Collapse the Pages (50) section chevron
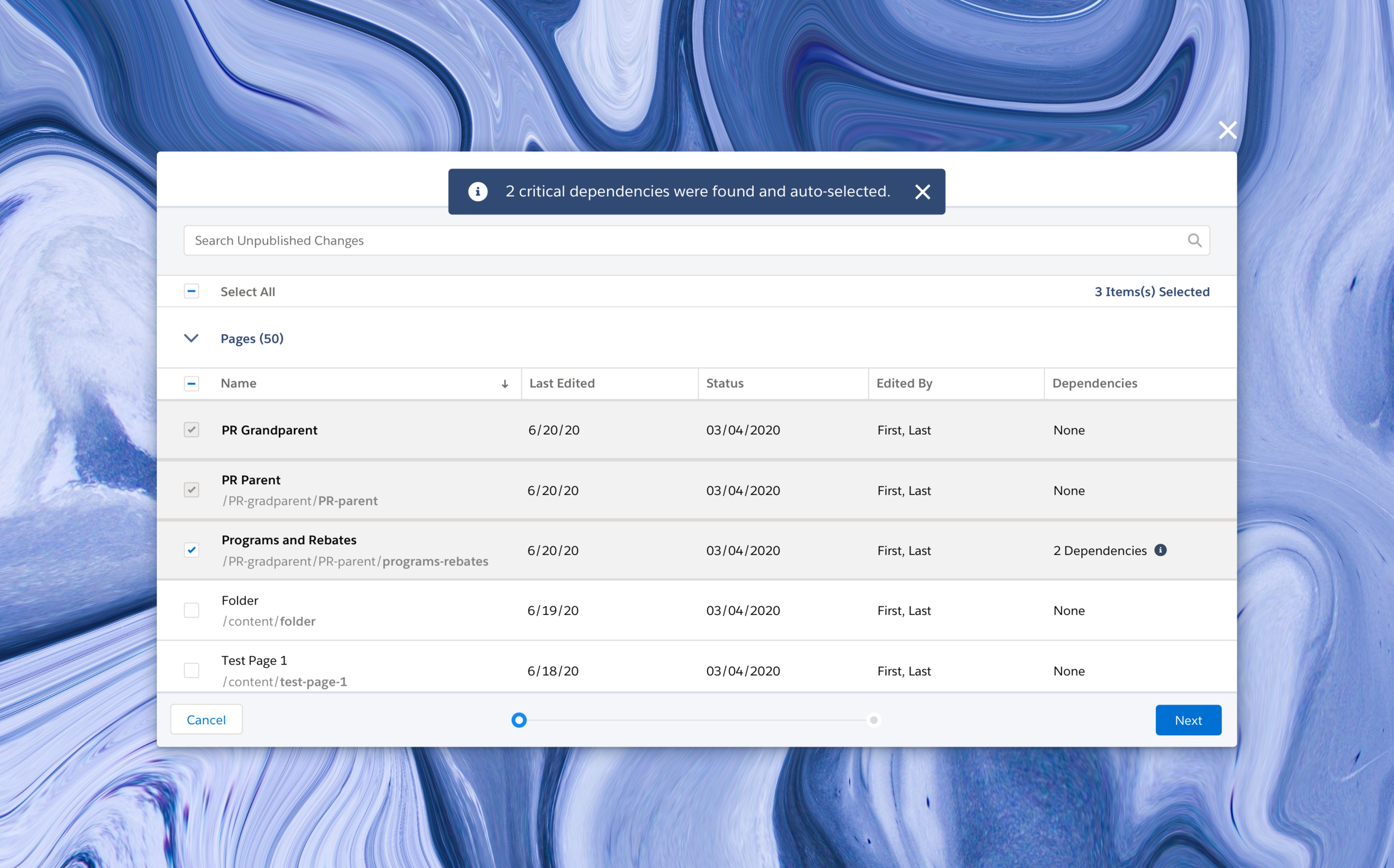The width and height of the screenshot is (1394, 868). point(191,338)
